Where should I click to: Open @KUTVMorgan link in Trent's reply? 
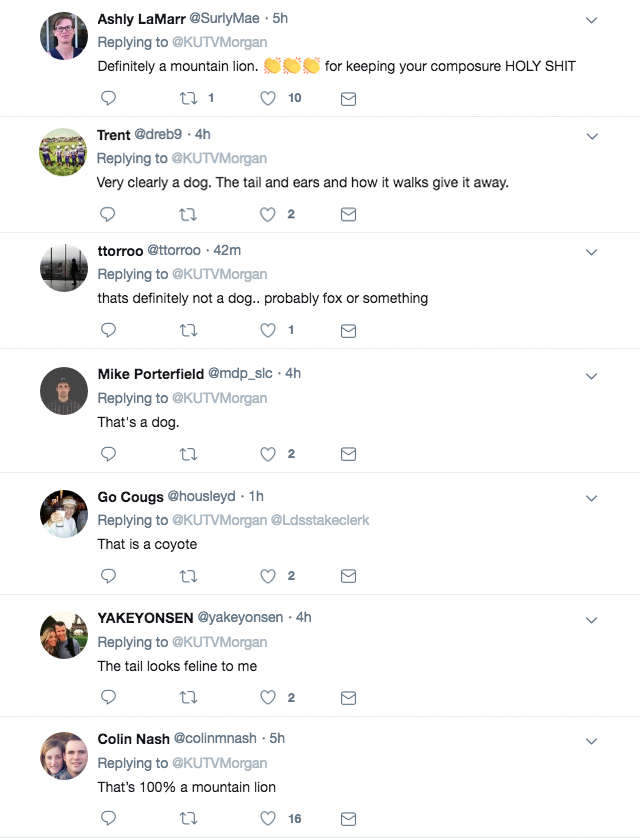point(219,158)
